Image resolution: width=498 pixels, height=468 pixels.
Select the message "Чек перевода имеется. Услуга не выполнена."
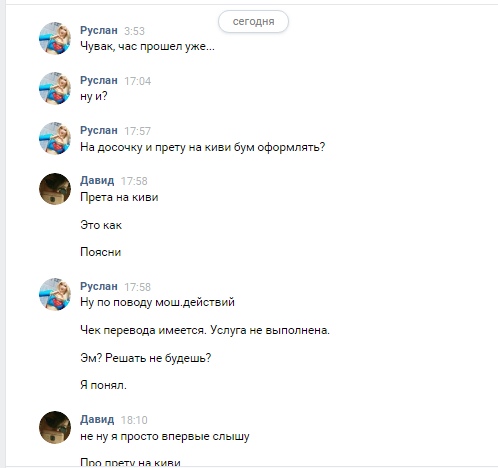(x=205, y=330)
